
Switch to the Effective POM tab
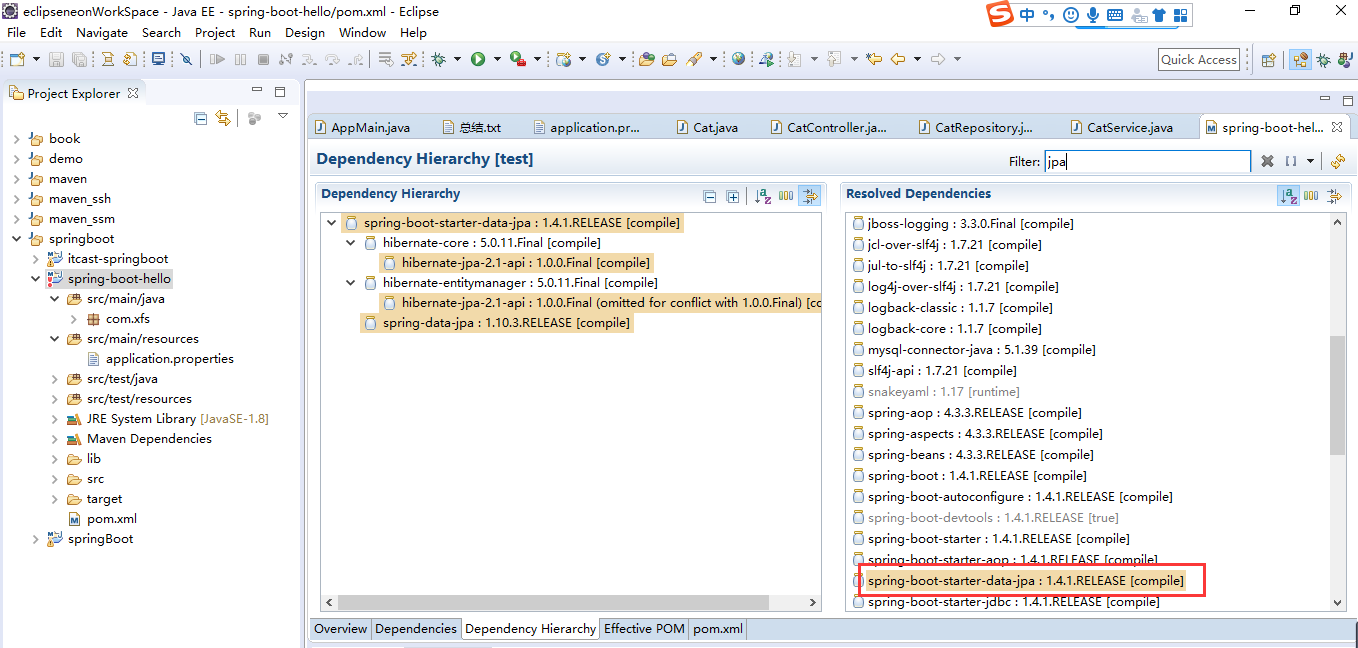(x=643, y=629)
